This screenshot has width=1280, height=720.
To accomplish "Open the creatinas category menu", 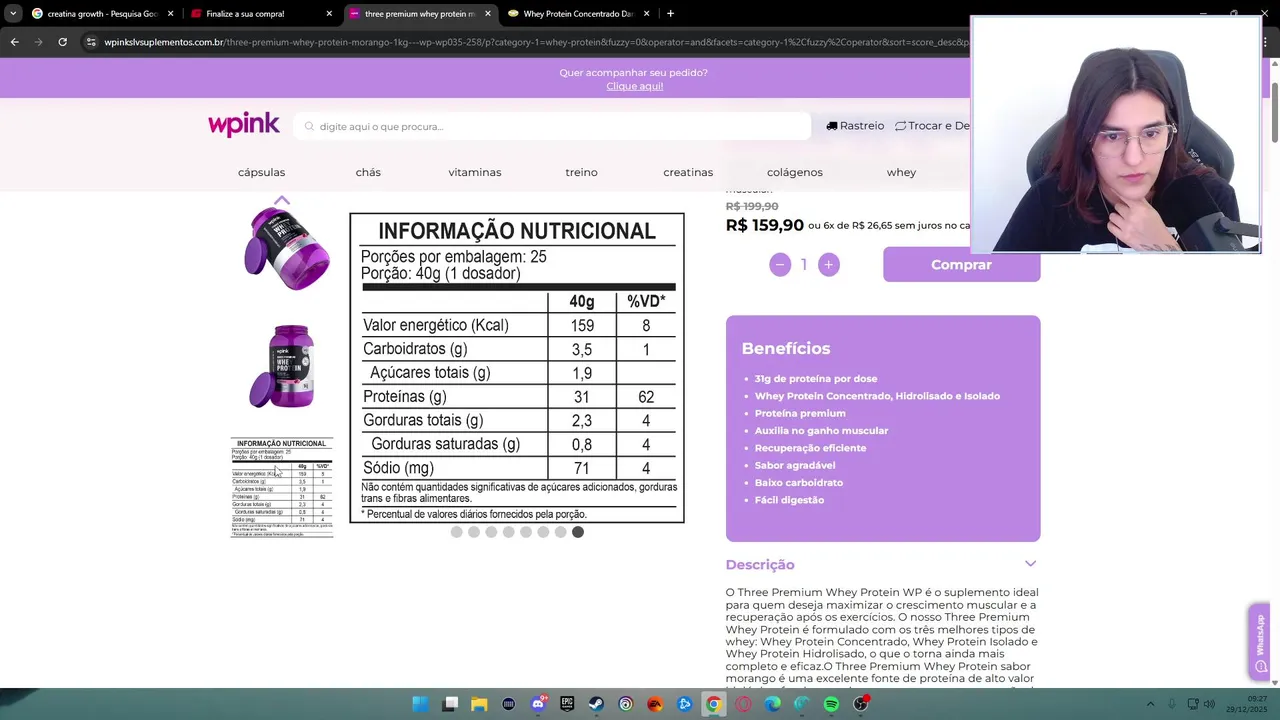I will pyautogui.click(x=688, y=172).
